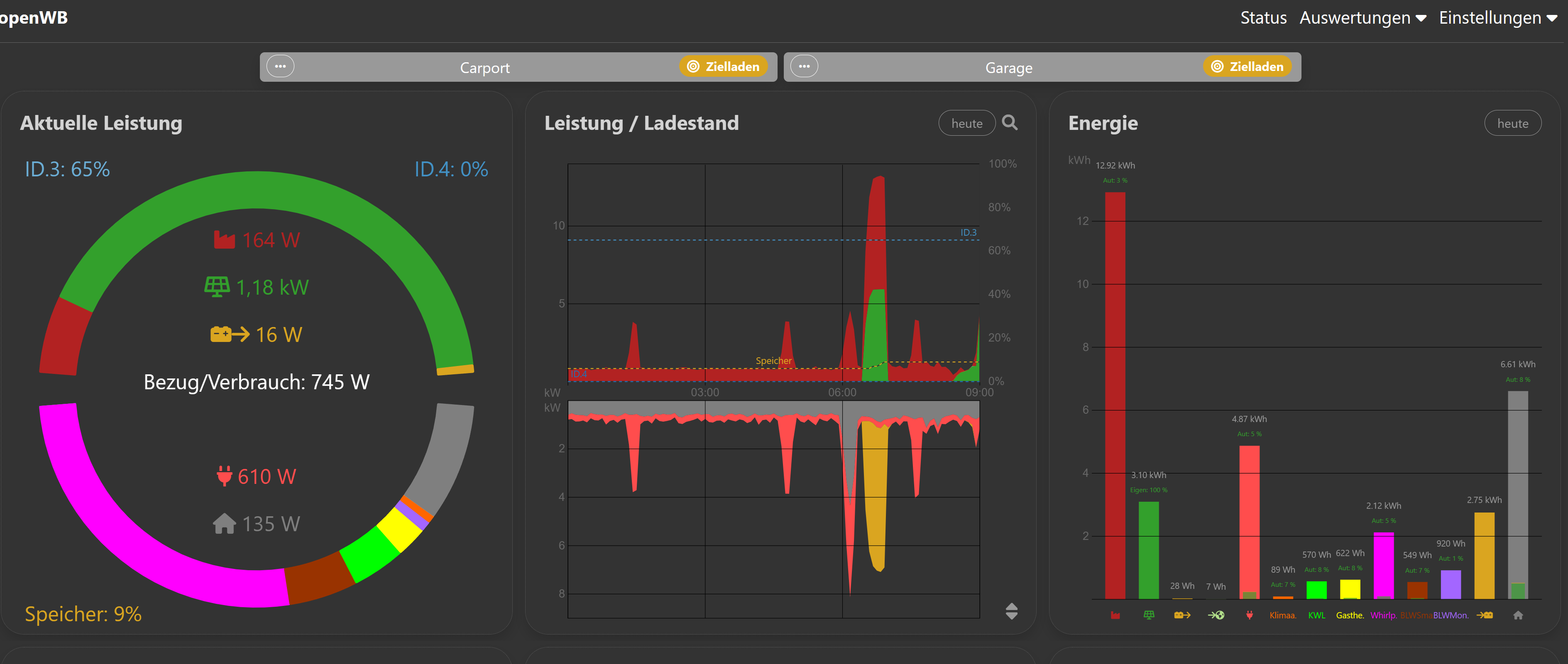Viewport: 1568px width, 664px height.
Task: Click the house icon under Energie chart
Action: point(1517,615)
